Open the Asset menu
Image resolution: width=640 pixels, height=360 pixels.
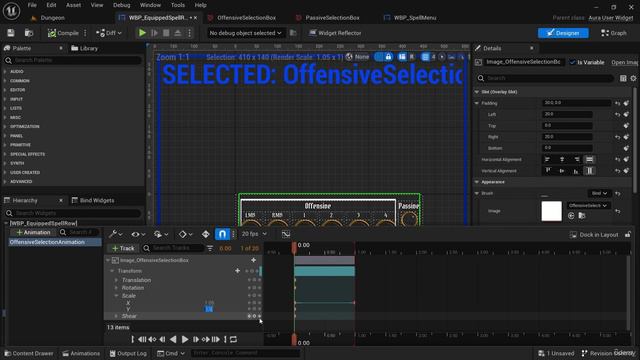pyautogui.click(x=73, y=5)
